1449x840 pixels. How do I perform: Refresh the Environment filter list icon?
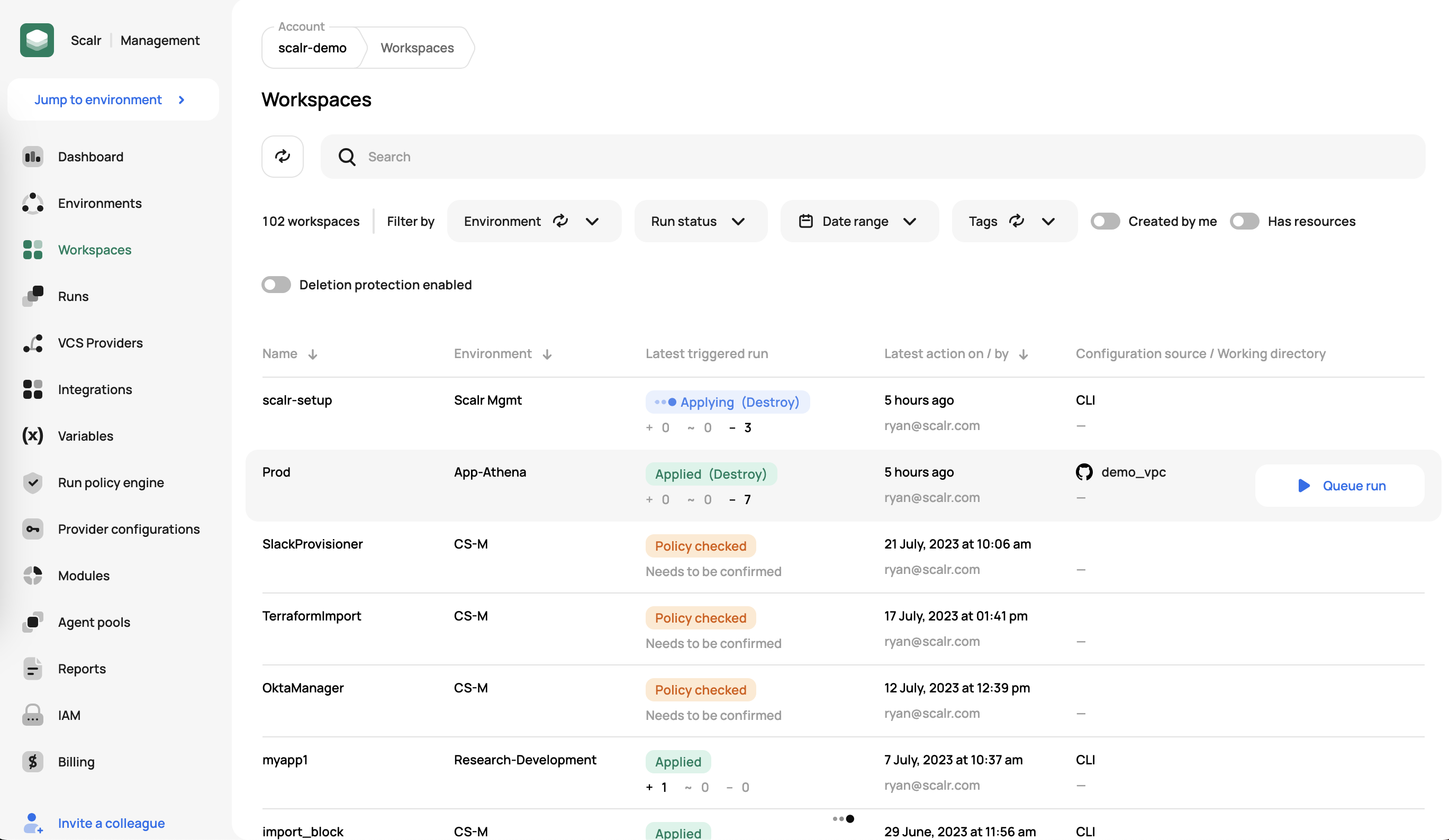560,221
